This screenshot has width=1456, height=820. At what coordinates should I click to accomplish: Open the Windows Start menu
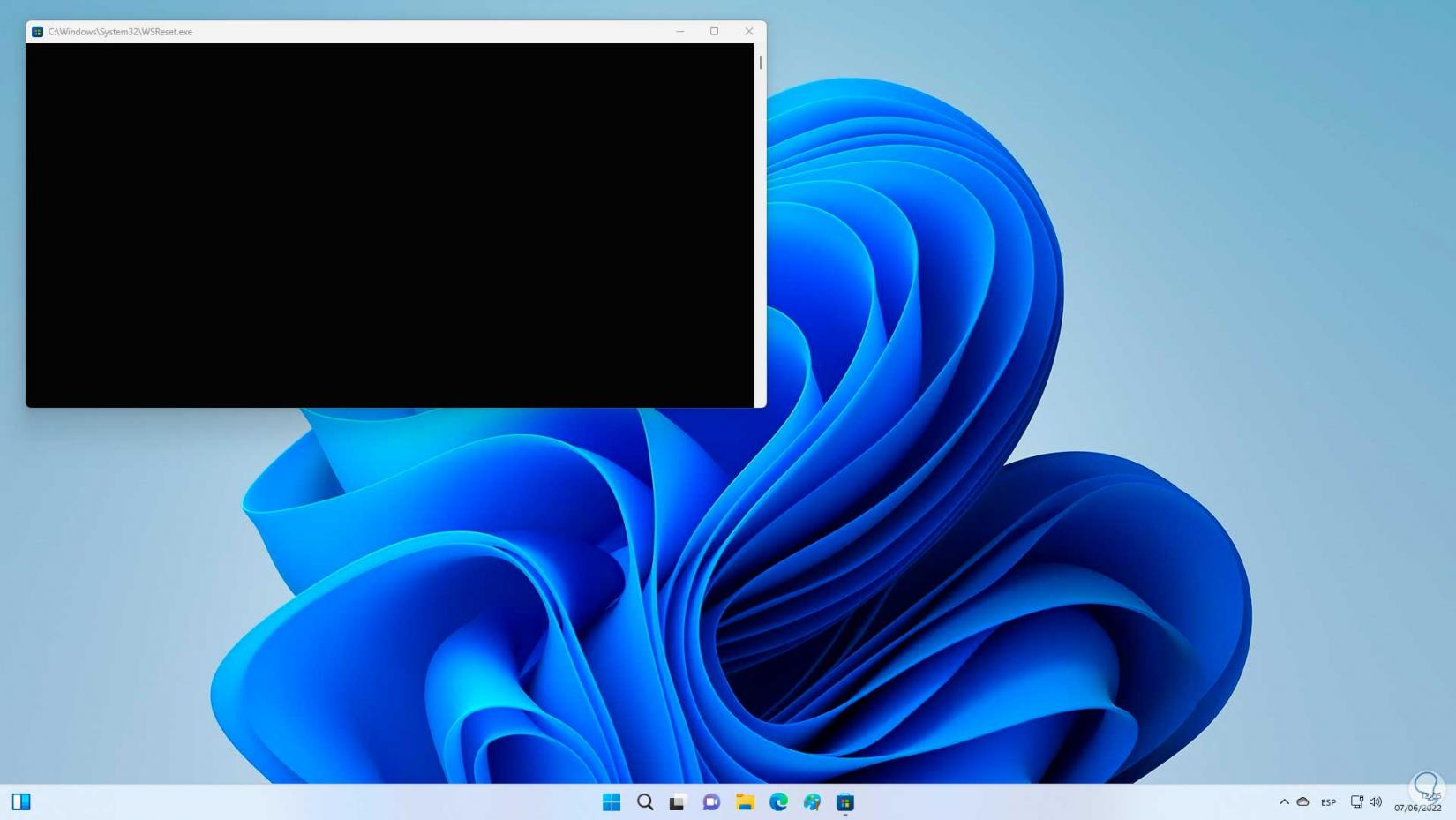612,801
